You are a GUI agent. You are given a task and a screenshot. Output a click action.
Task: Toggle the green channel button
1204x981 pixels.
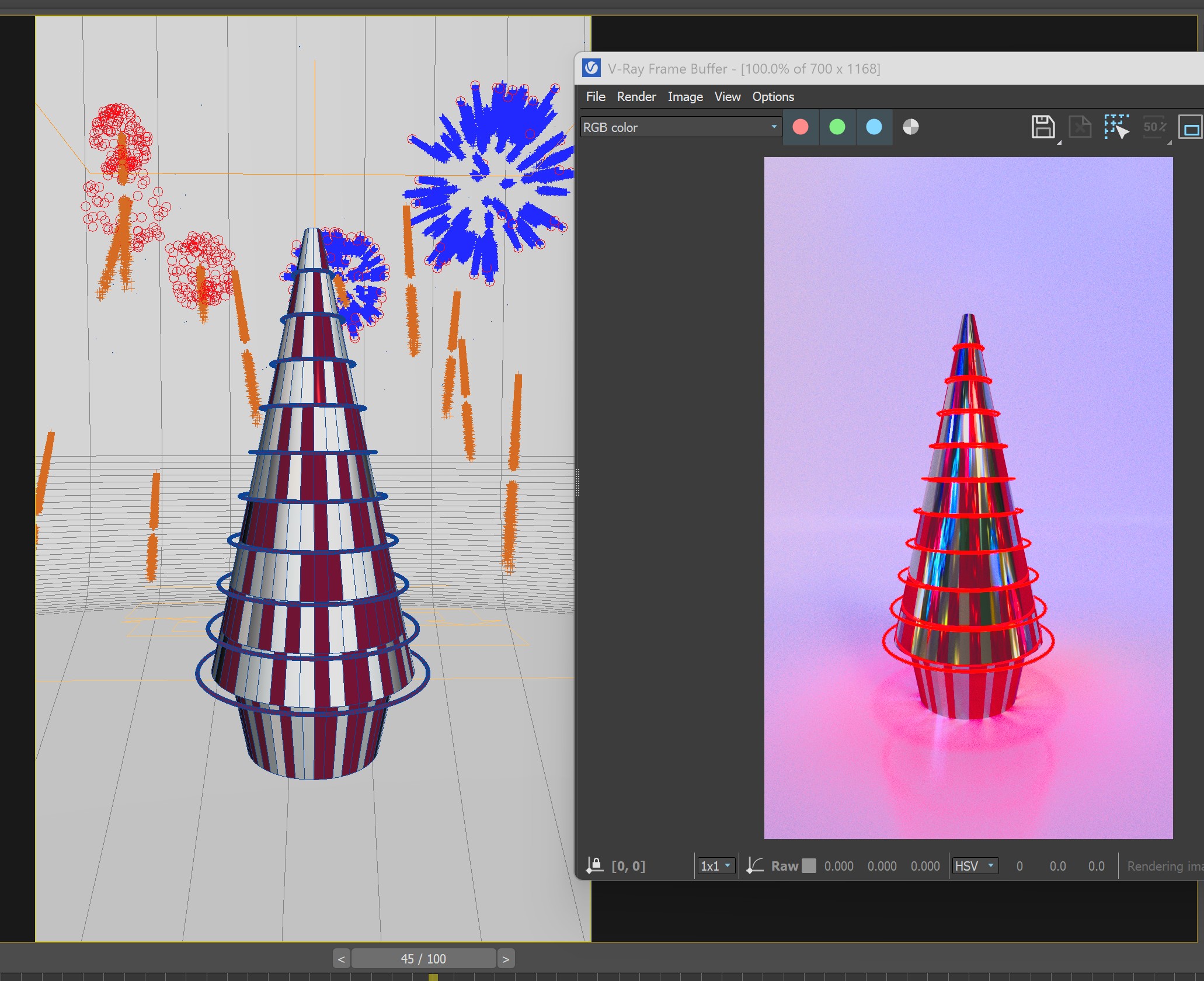tap(837, 127)
